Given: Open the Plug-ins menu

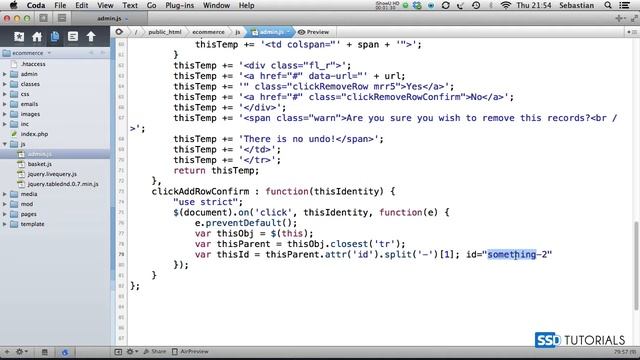Looking at the screenshot, I should [180, 5].
